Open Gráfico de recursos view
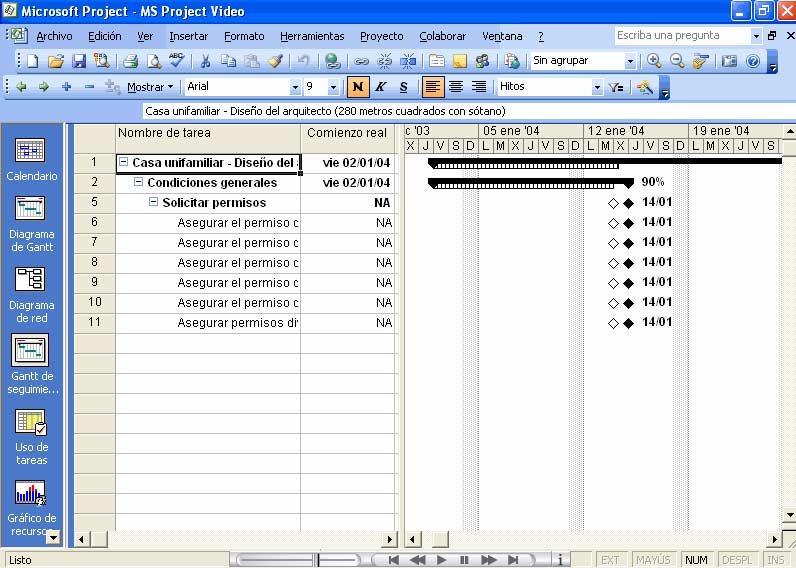This screenshot has height=568, width=796. (x=31, y=508)
